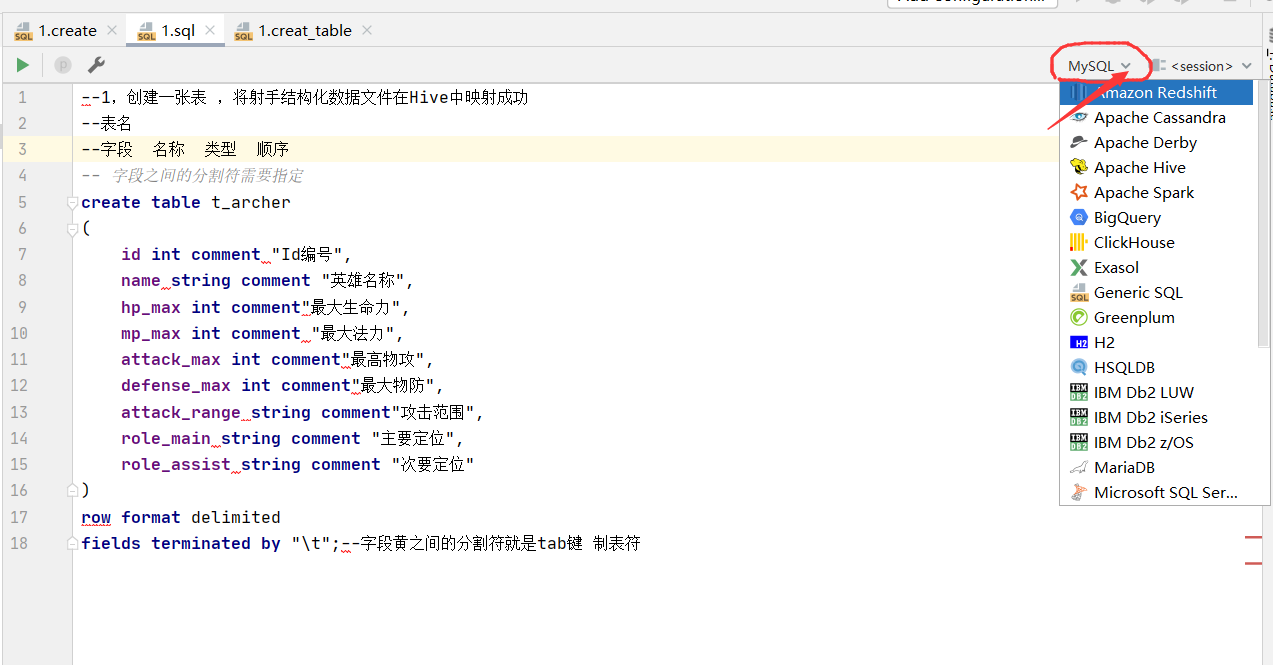Toggle fold marker at fields terminated line
This screenshot has height=665, width=1273.
(72, 543)
